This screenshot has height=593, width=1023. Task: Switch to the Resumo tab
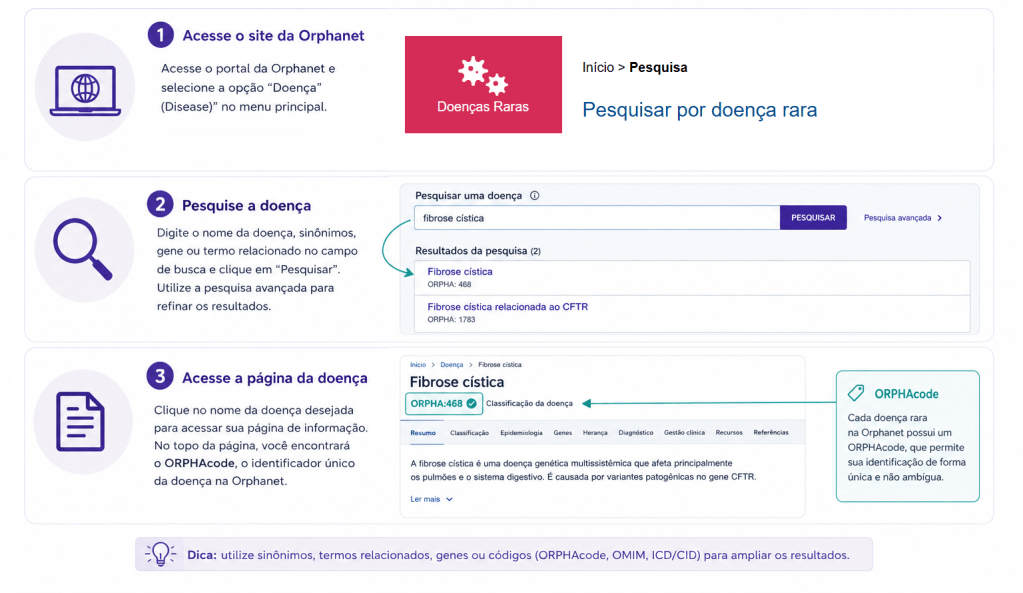tap(423, 433)
